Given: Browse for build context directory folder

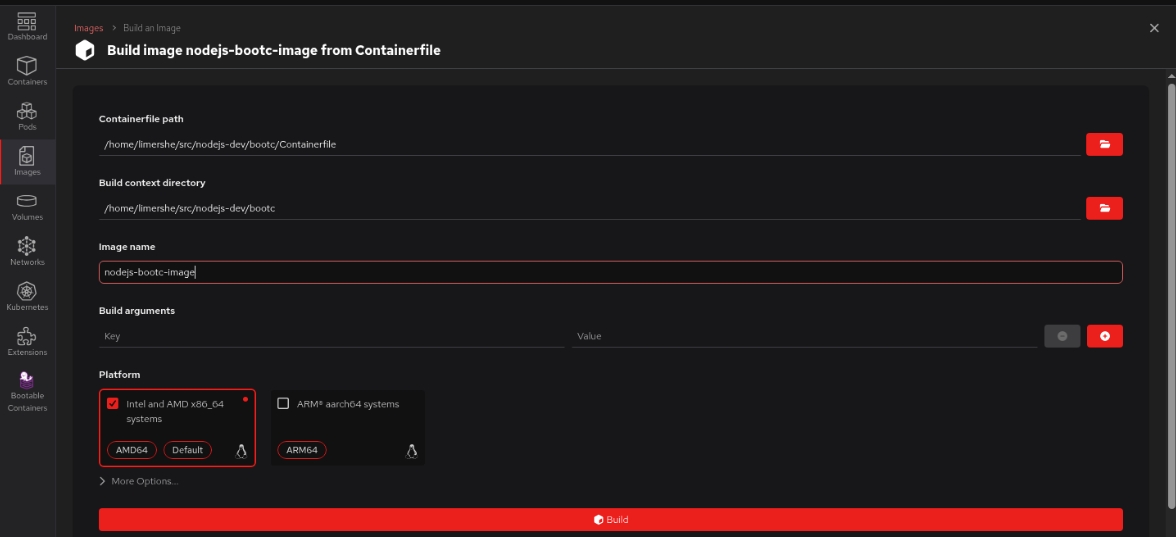Looking at the screenshot, I should pos(1104,208).
